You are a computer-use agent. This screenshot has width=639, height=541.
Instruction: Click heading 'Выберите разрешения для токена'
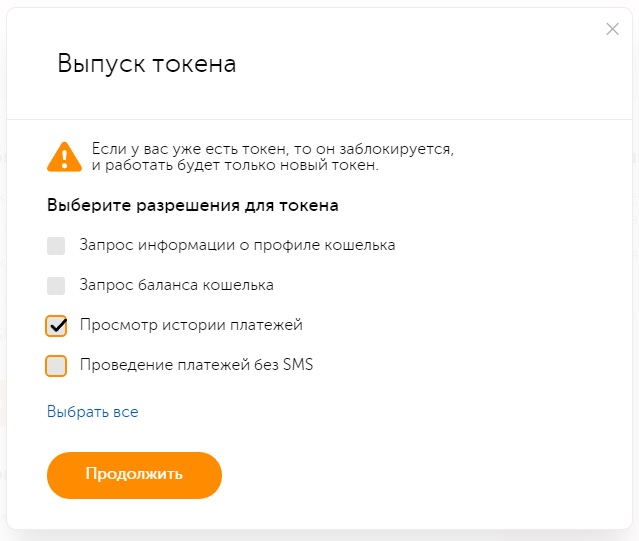click(x=192, y=206)
